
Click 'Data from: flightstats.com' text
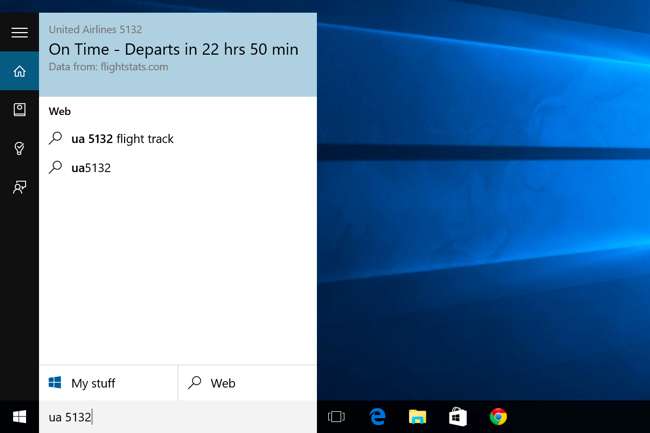(x=108, y=67)
